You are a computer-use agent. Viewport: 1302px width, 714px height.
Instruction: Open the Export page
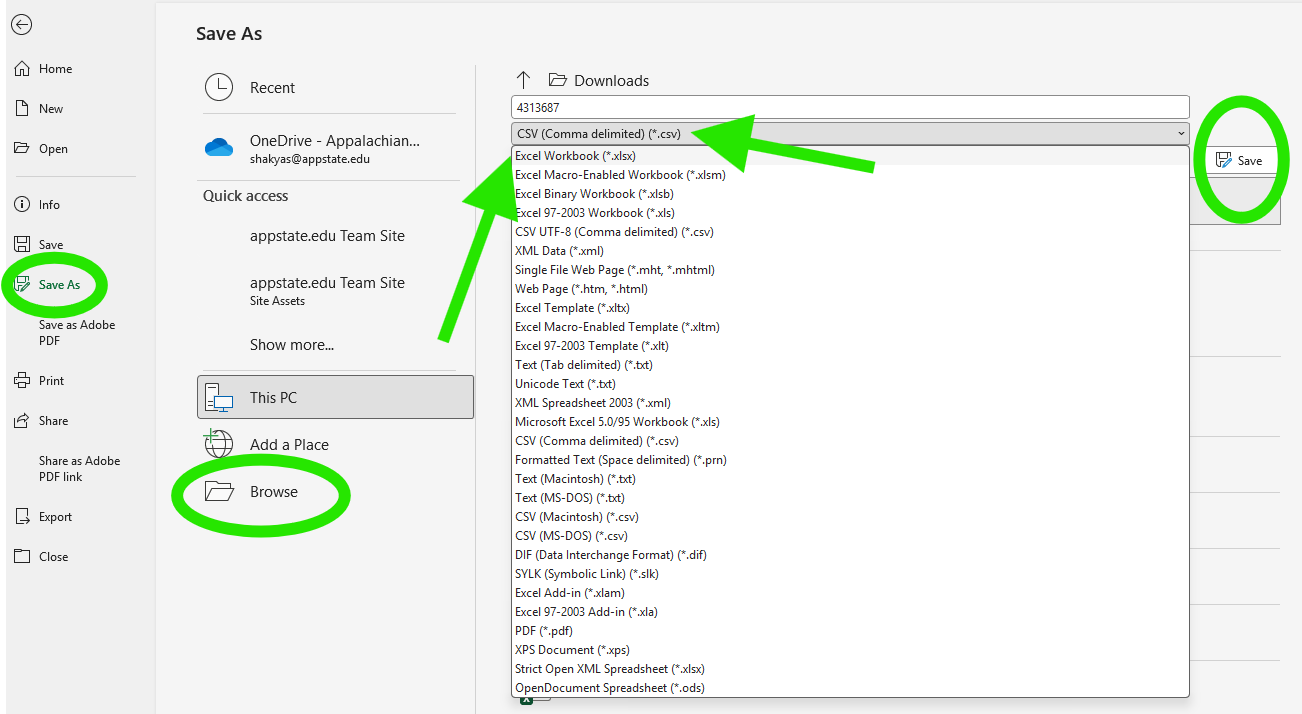pyautogui.click(x=55, y=517)
